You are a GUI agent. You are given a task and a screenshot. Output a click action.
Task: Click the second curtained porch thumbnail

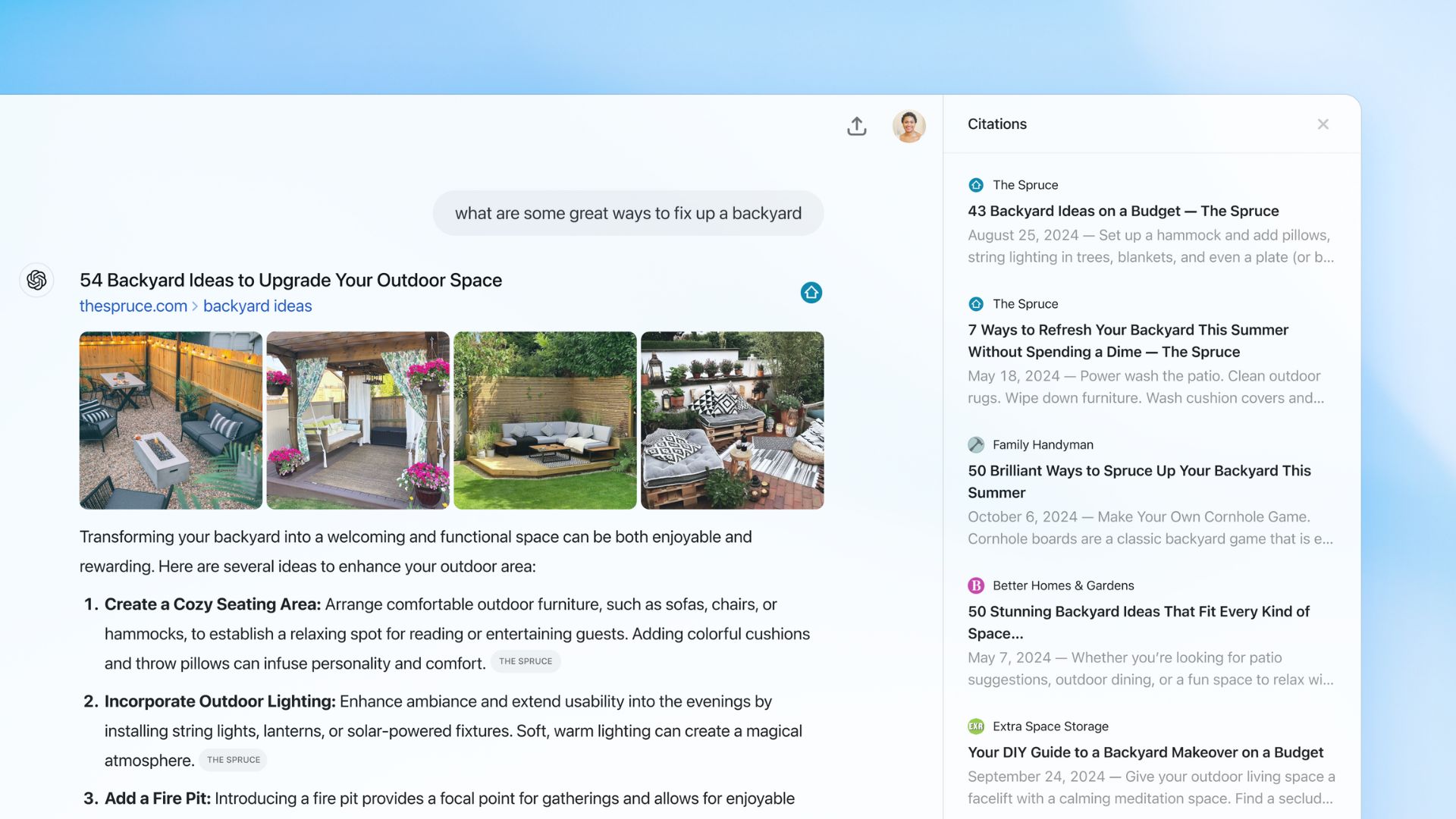pos(358,420)
